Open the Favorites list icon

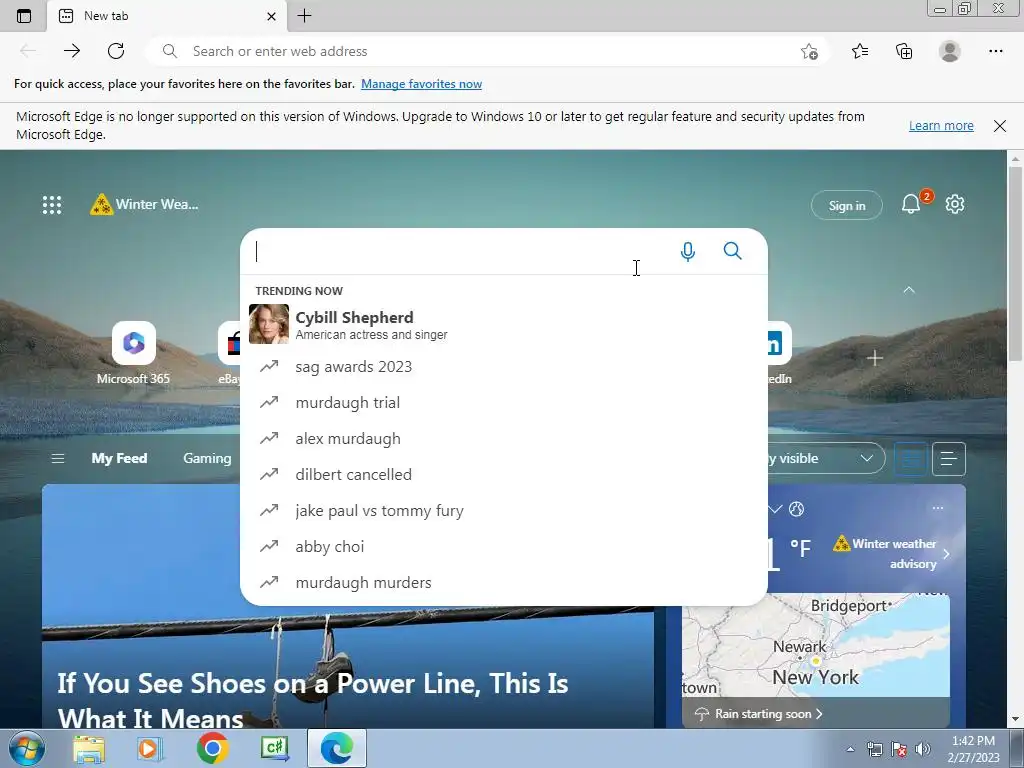tap(860, 51)
